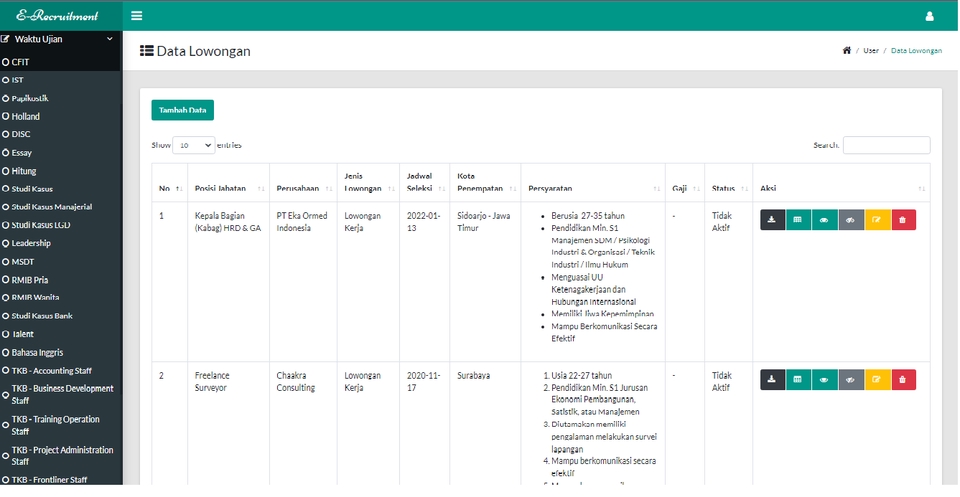Select Leadership in the sidebar
The width and height of the screenshot is (960, 497).
pyautogui.click(x=61, y=243)
